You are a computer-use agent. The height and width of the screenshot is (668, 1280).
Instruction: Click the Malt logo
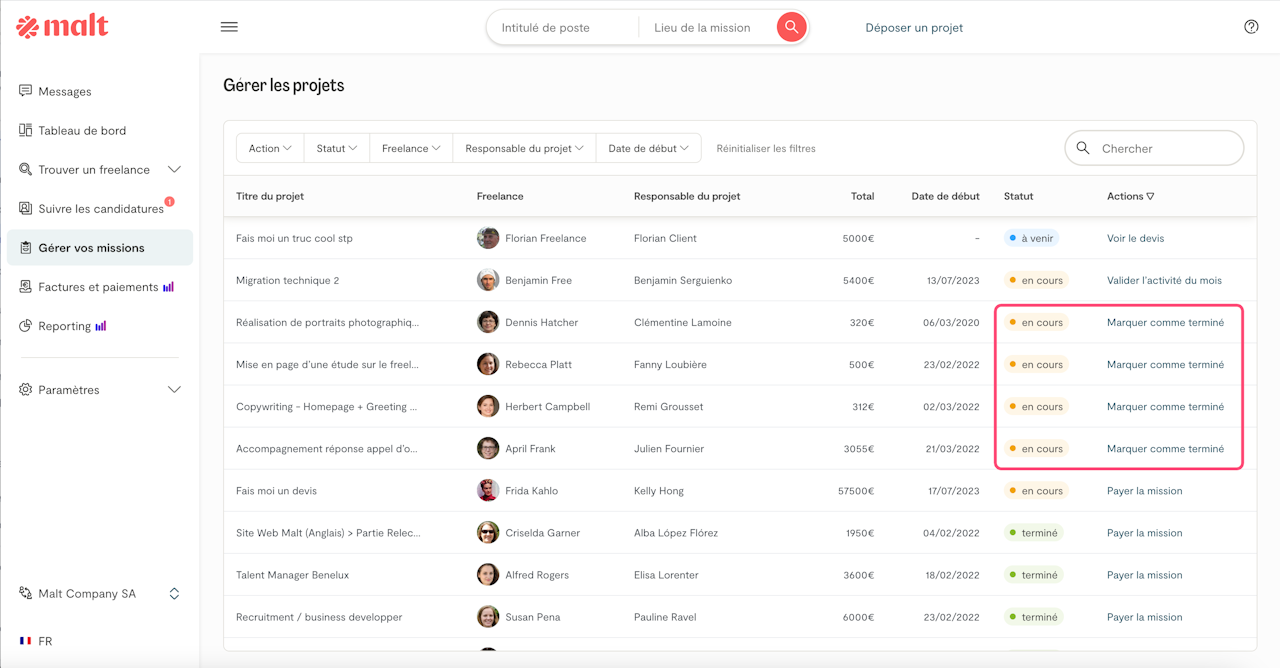[x=62, y=27]
